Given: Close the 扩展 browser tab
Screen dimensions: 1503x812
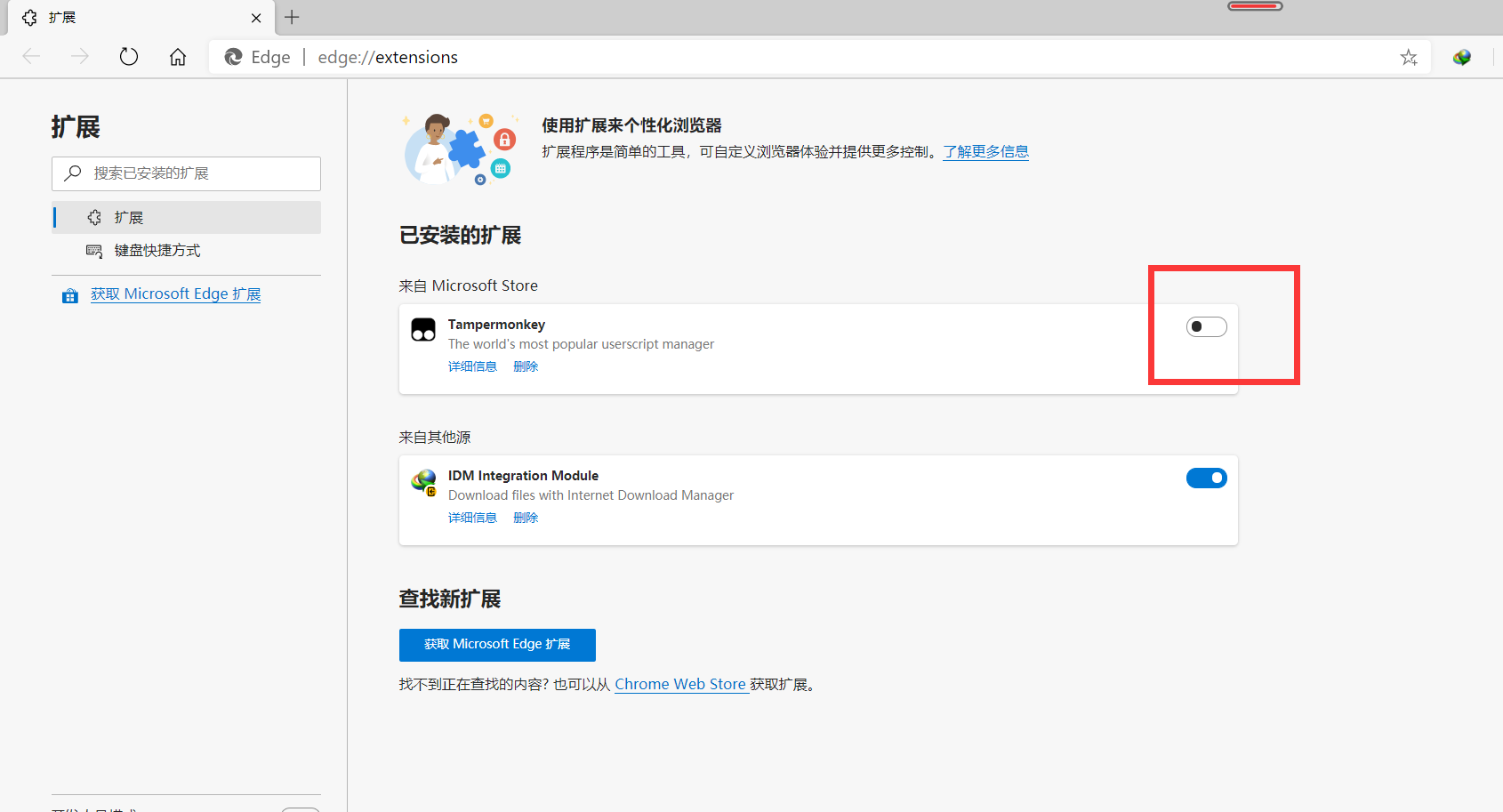Looking at the screenshot, I should coord(256,18).
